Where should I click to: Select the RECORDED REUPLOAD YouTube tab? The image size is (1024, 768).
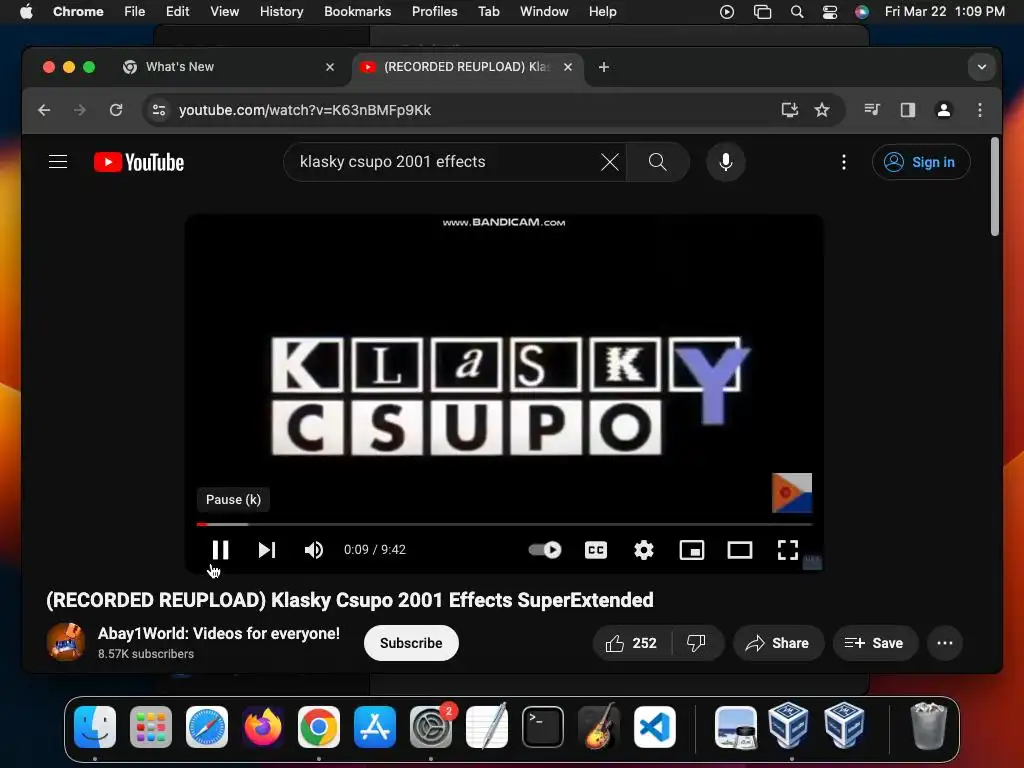click(467, 67)
